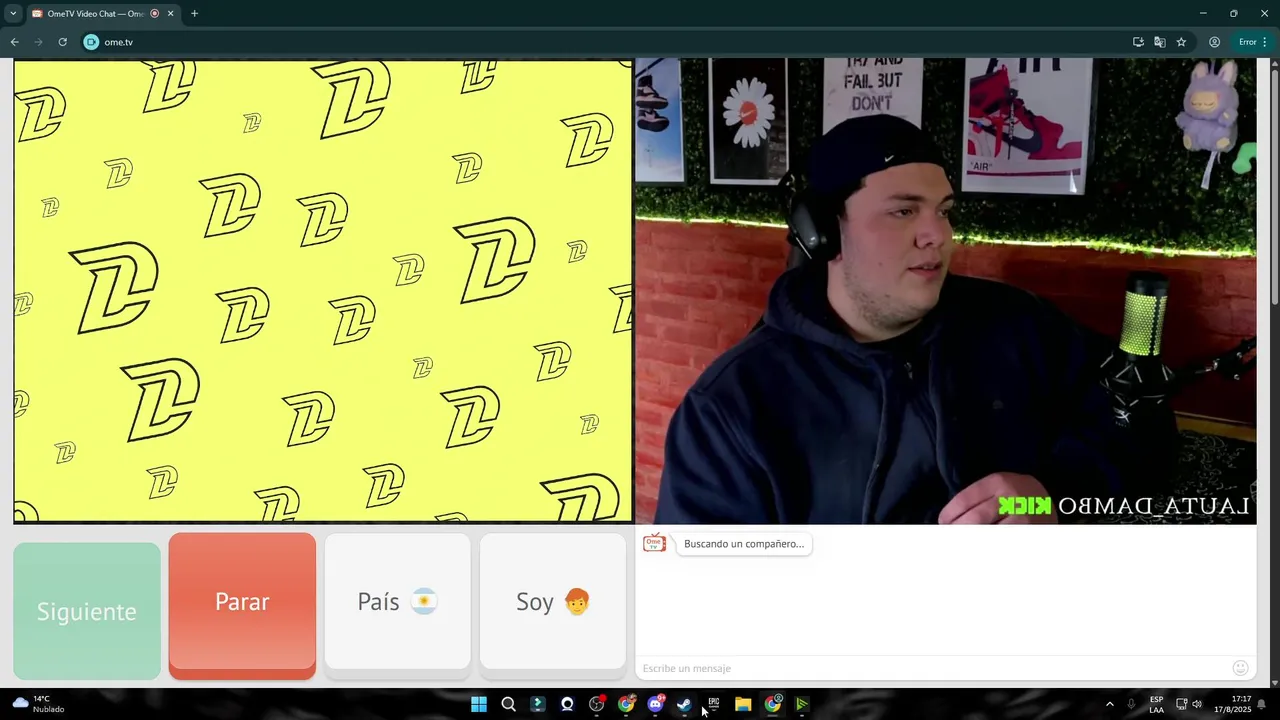The height and width of the screenshot is (720, 1280).
Task: Open the weather widget 14°C Nublado
Action: pos(38,704)
